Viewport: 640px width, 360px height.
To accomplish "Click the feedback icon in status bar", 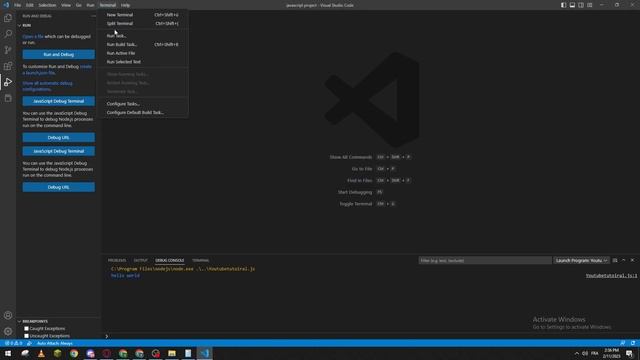I will click(x=622, y=343).
